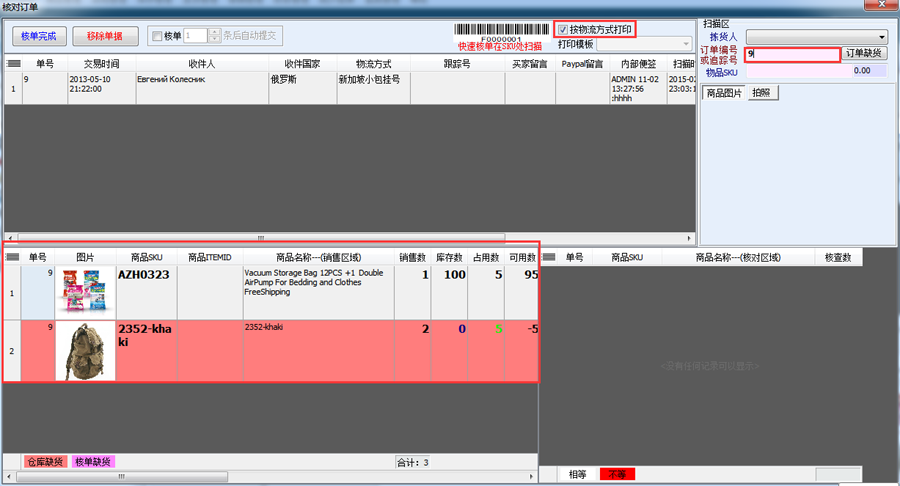Click the verification area grid menu icon
Image resolution: width=900 pixels, height=486 pixels.
[x=549, y=257]
